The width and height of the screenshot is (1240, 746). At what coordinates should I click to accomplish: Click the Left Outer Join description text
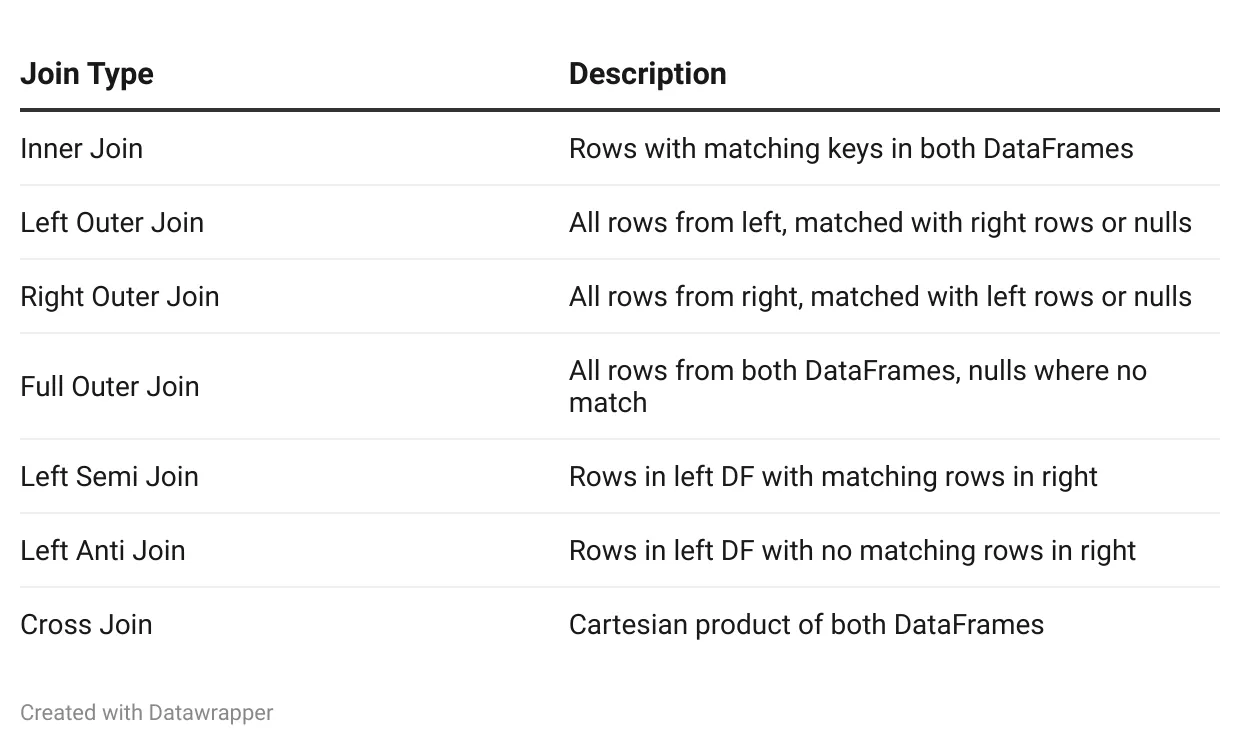point(880,222)
